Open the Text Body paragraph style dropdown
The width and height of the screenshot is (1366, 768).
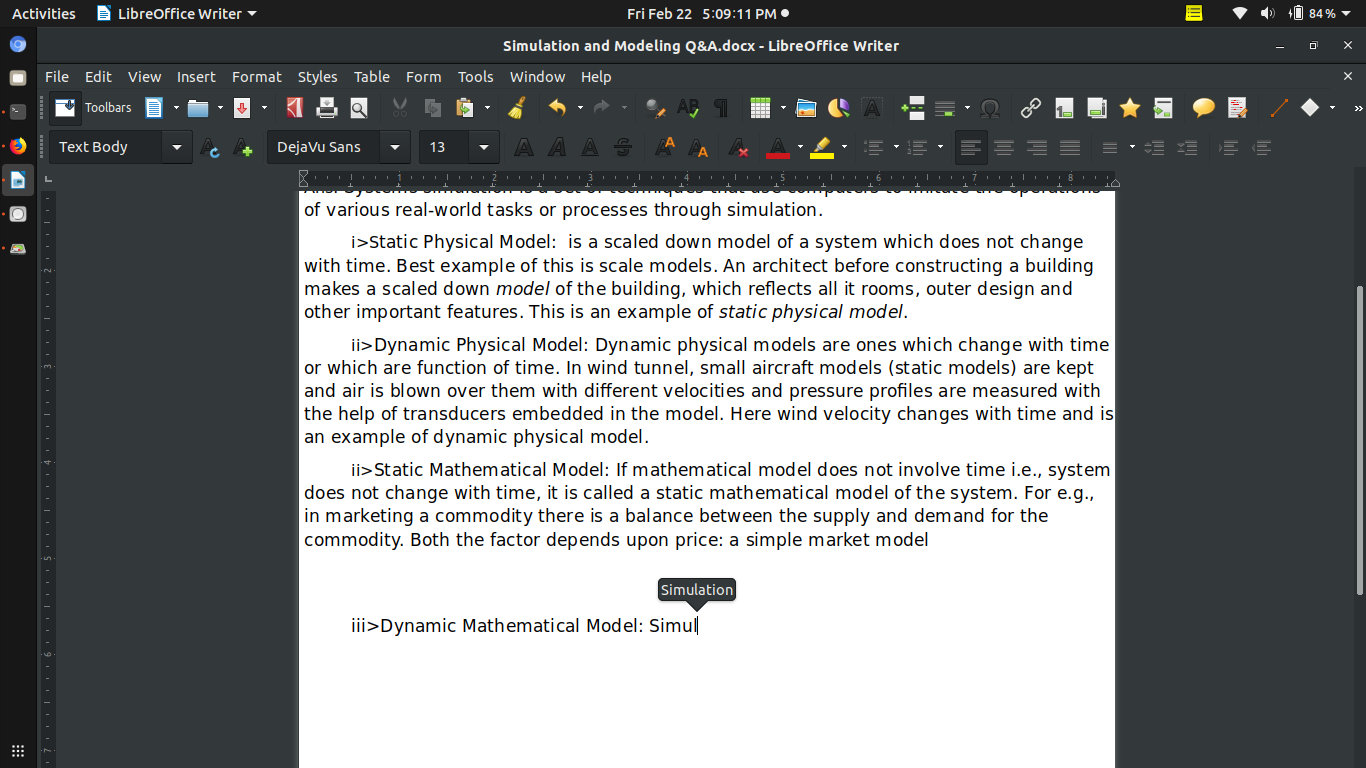(177, 148)
